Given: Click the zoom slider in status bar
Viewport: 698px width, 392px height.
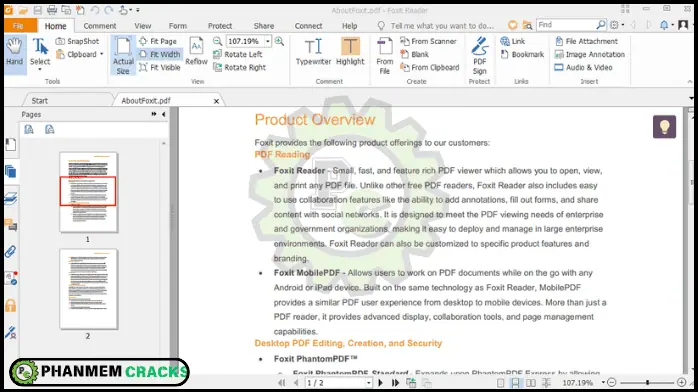Looking at the screenshot, I should click(647, 383).
